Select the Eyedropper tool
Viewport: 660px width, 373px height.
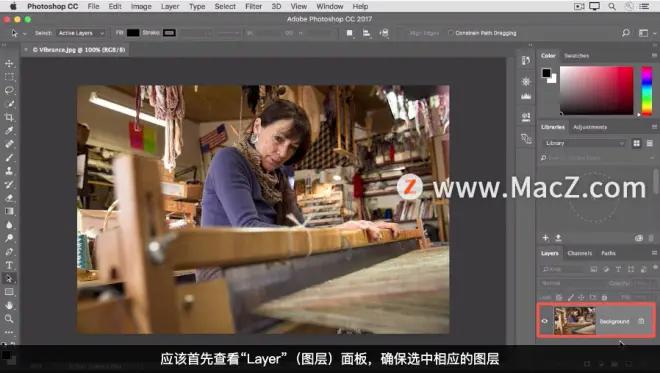coord(9,131)
